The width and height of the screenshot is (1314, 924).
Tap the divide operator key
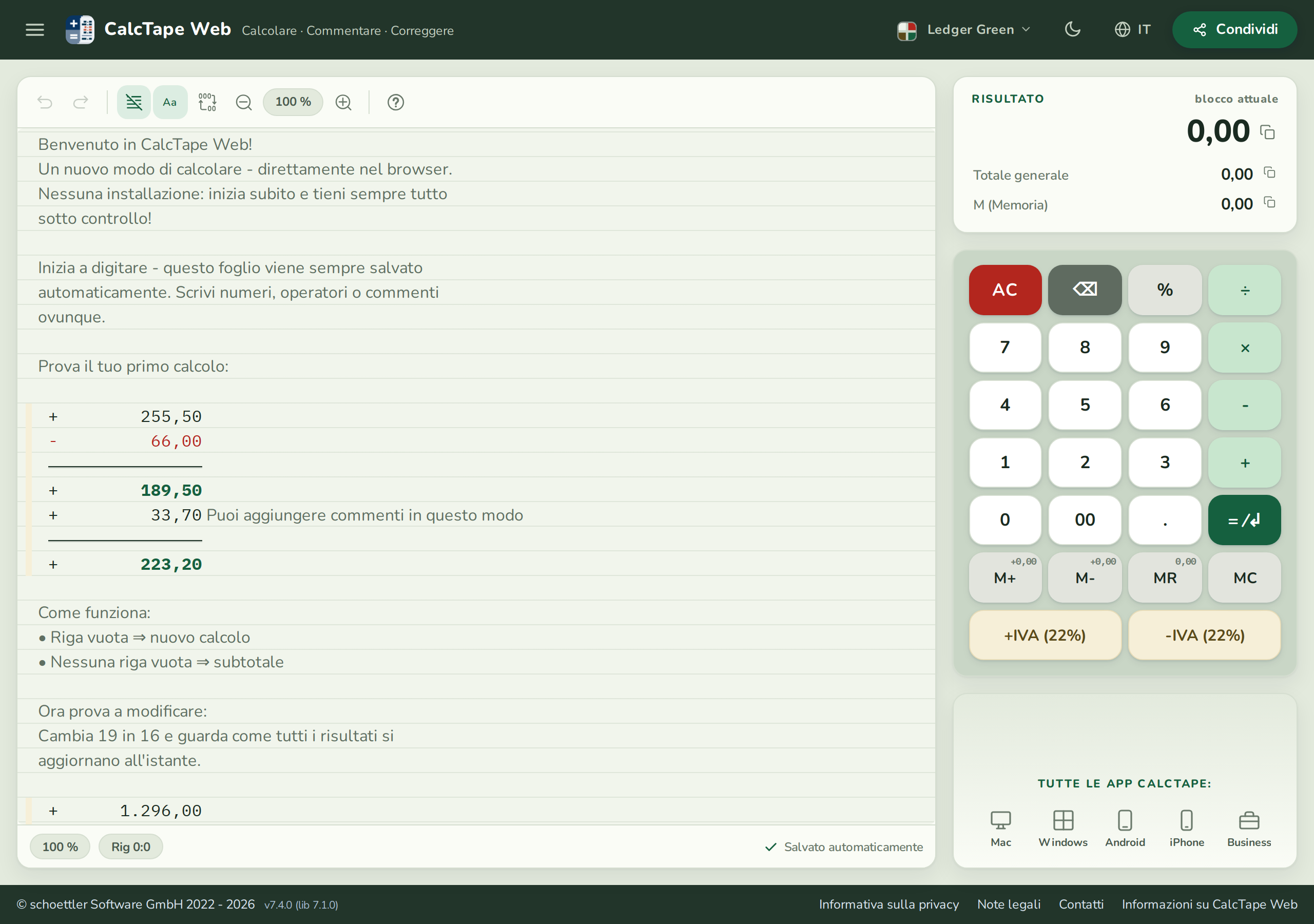[x=1244, y=290]
